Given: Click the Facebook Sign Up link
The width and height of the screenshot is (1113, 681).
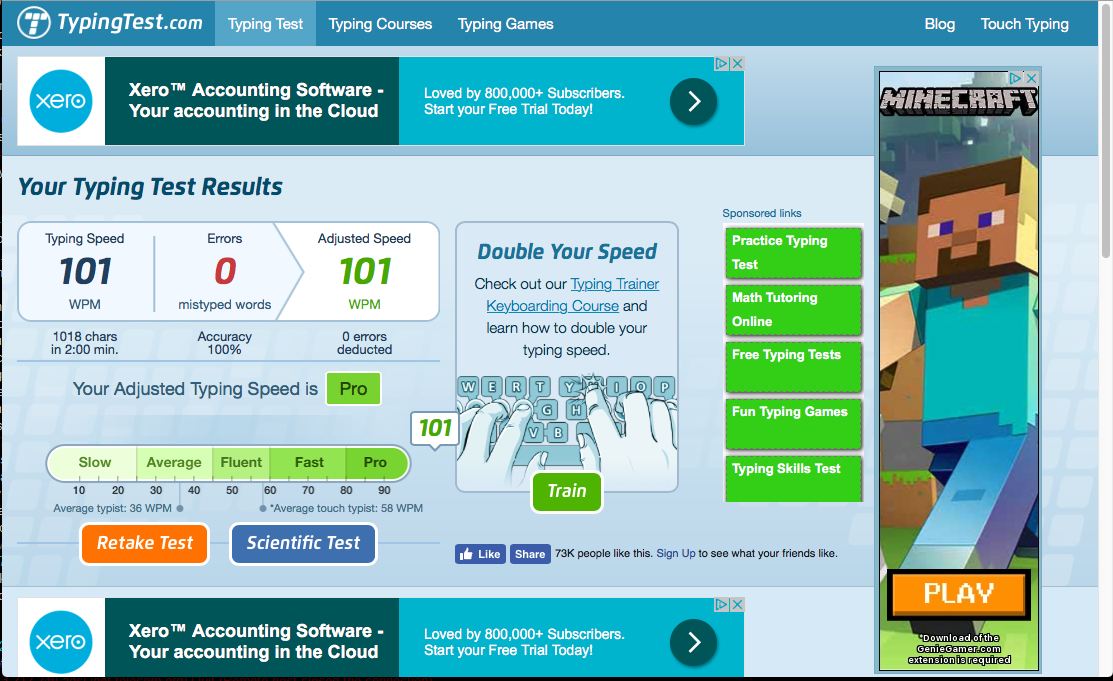Looking at the screenshot, I should 676,553.
